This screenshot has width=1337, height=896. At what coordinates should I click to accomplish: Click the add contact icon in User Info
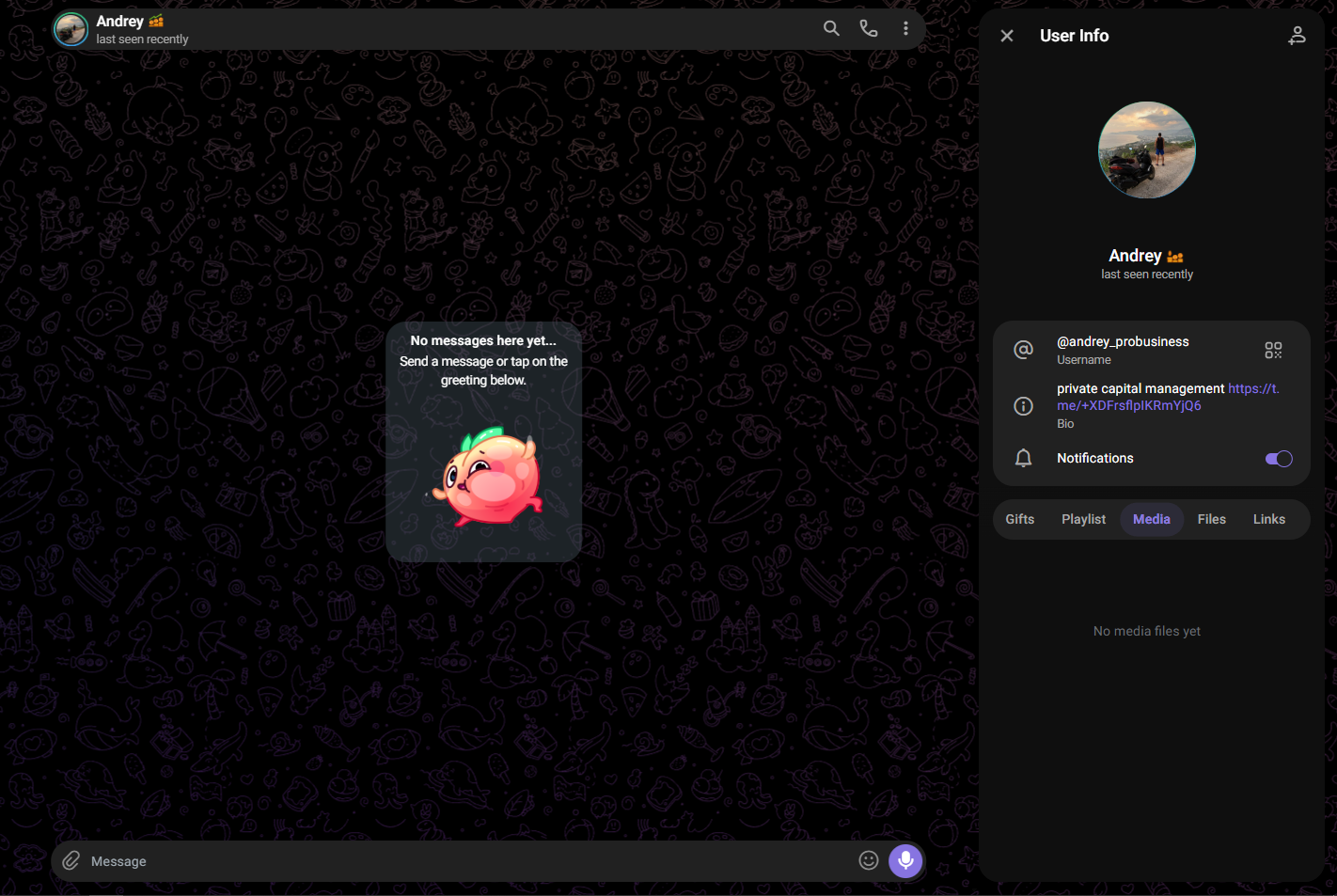[1297, 36]
